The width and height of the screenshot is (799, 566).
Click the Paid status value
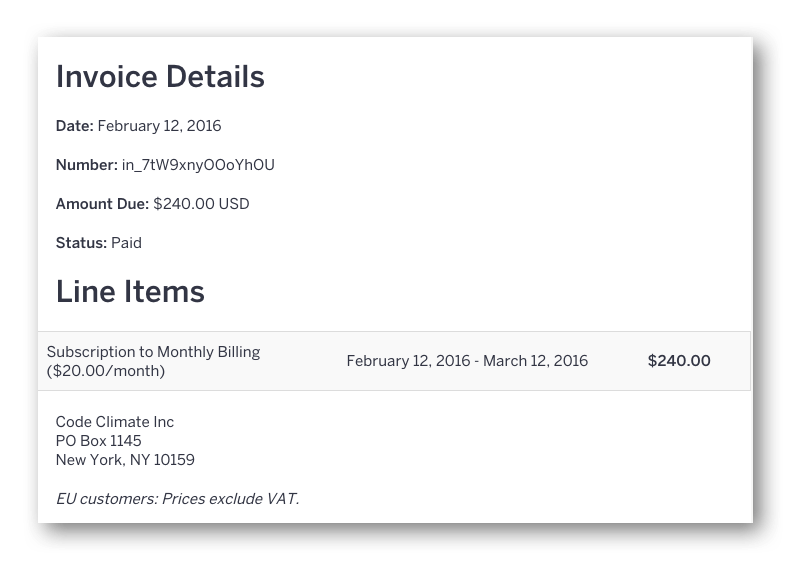tap(126, 243)
